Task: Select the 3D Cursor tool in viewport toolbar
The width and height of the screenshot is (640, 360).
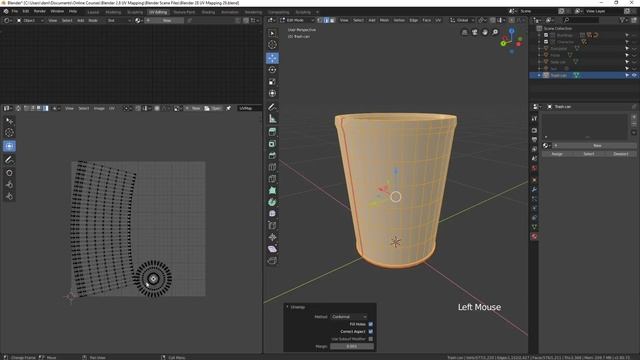Action: [272, 44]
